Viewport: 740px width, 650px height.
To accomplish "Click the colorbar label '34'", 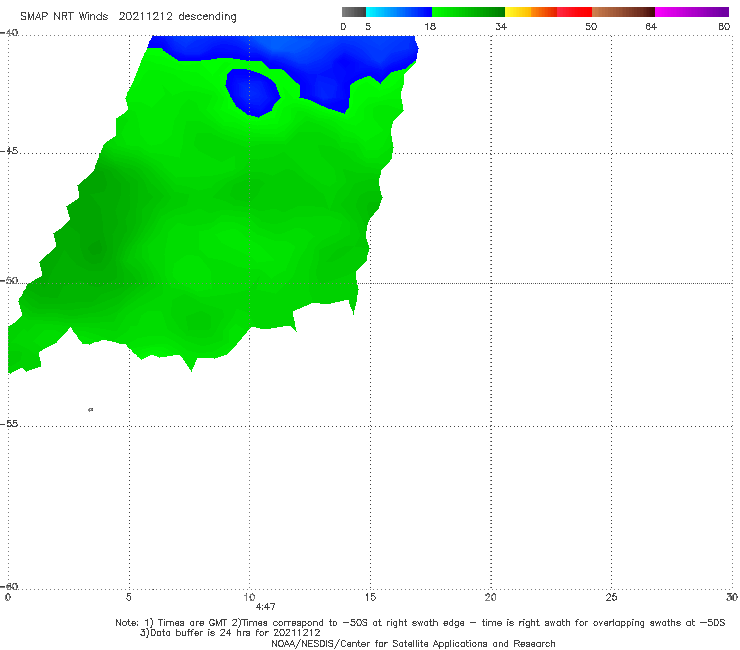I will (501, 26).
